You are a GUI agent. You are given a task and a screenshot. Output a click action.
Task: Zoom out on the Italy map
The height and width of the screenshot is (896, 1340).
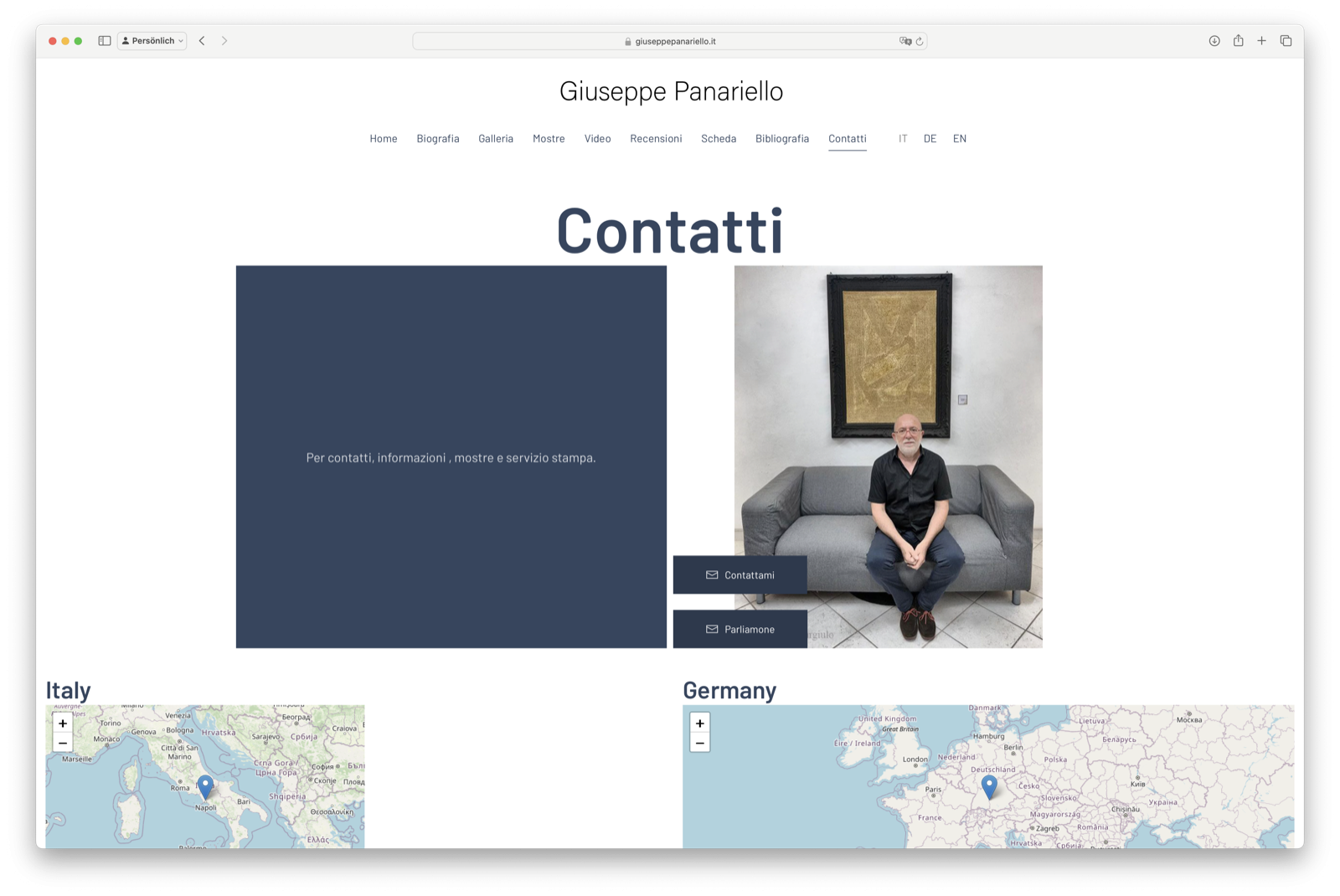(63, 744)
